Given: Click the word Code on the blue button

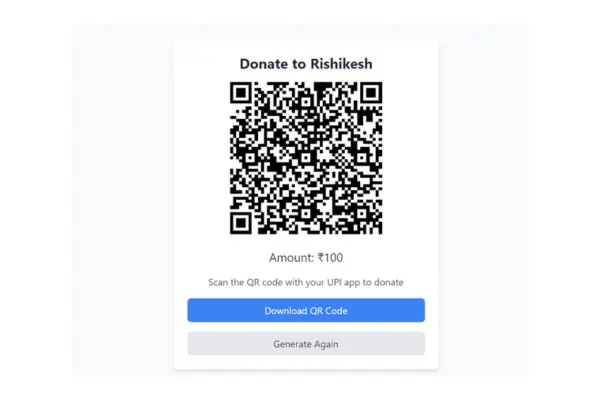Looking at the screenshot, I should coord(336,310).
